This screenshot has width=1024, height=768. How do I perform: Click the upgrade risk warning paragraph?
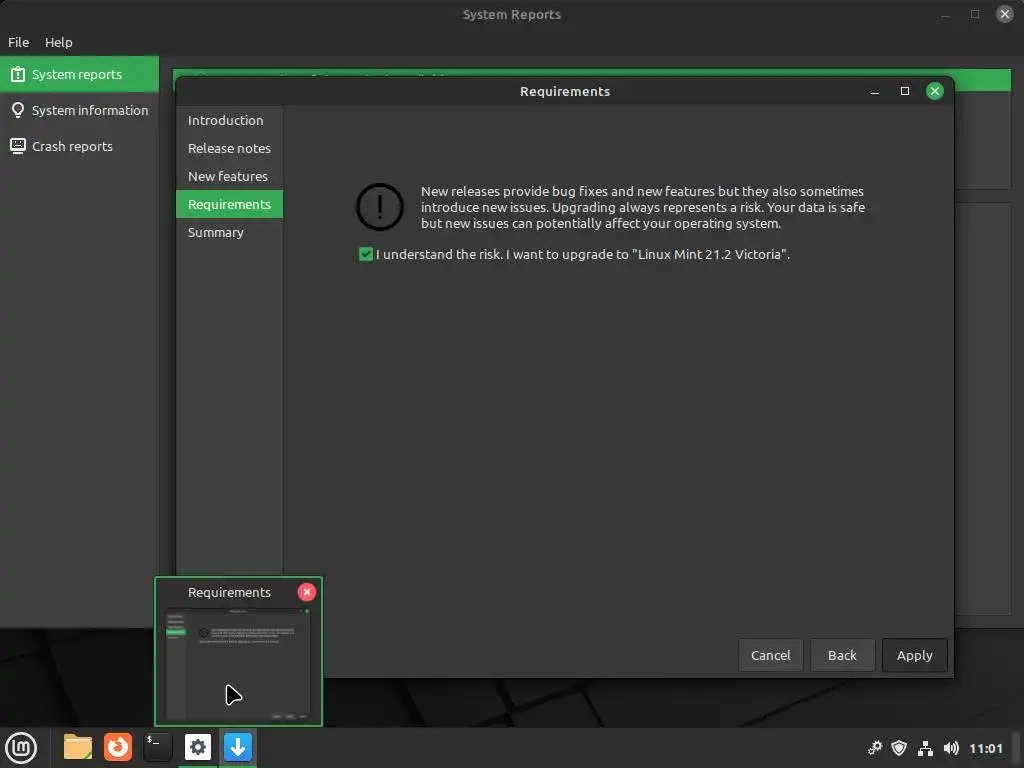pyautogui.click(x=643, y=207)
